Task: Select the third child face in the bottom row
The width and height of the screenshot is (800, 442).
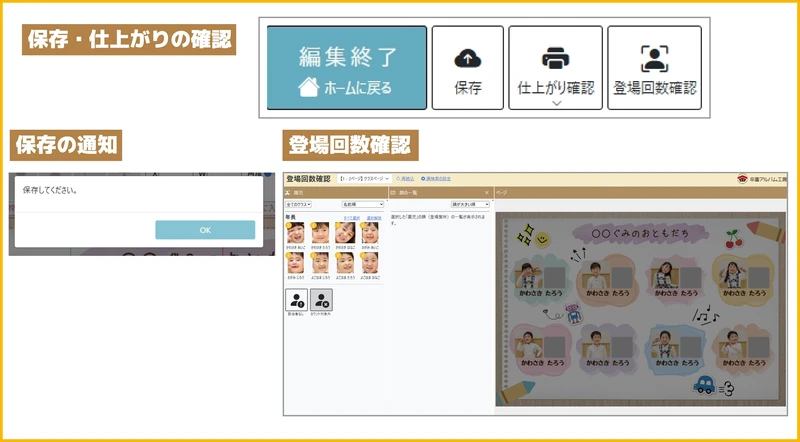Action: pos(345,263)
